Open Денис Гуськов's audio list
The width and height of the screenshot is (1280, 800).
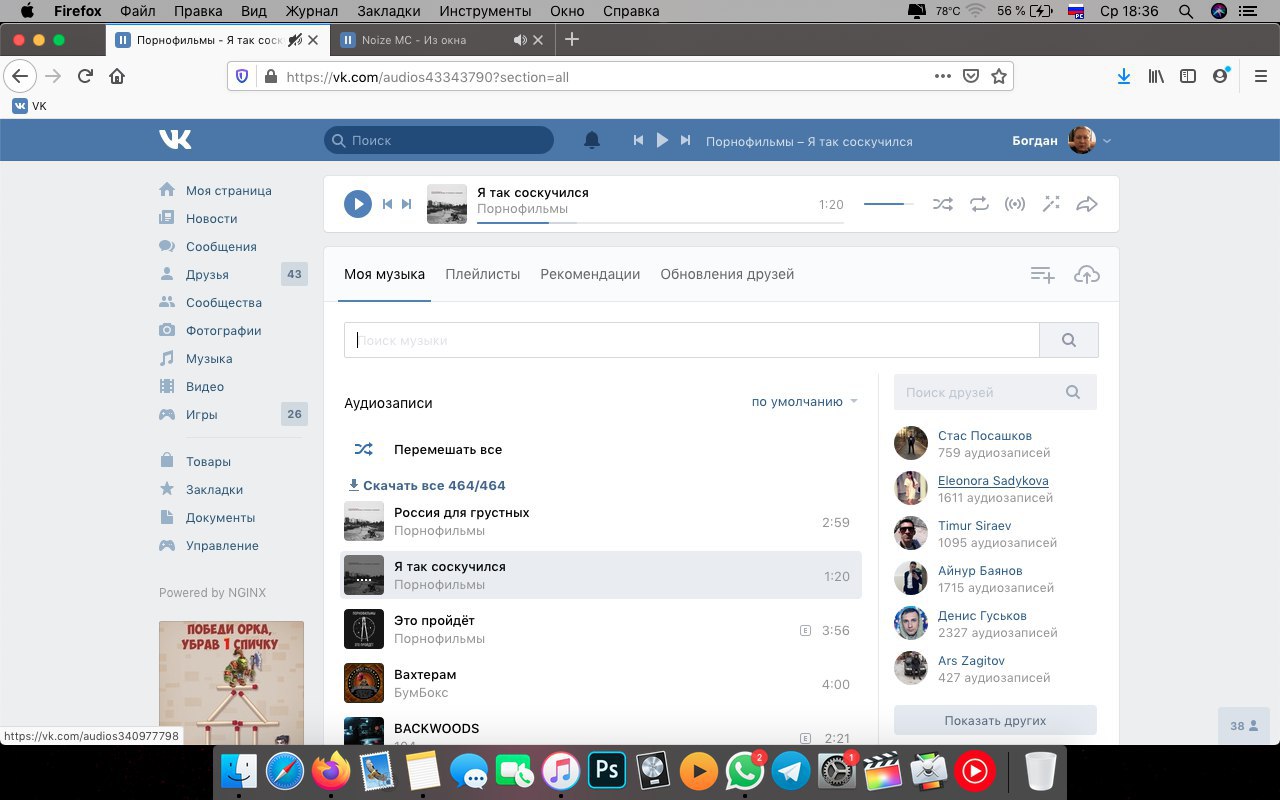click(982, 616)
